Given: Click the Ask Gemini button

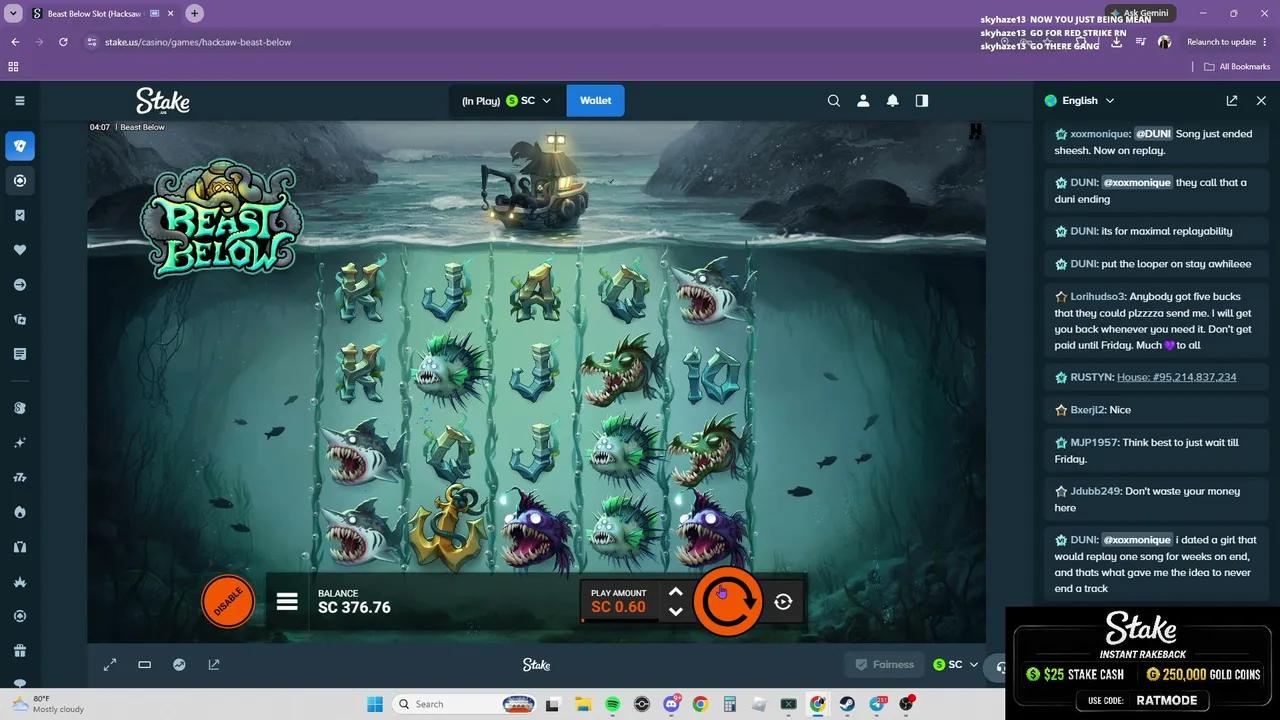Looking at the screenshot, I should 1140,13.
